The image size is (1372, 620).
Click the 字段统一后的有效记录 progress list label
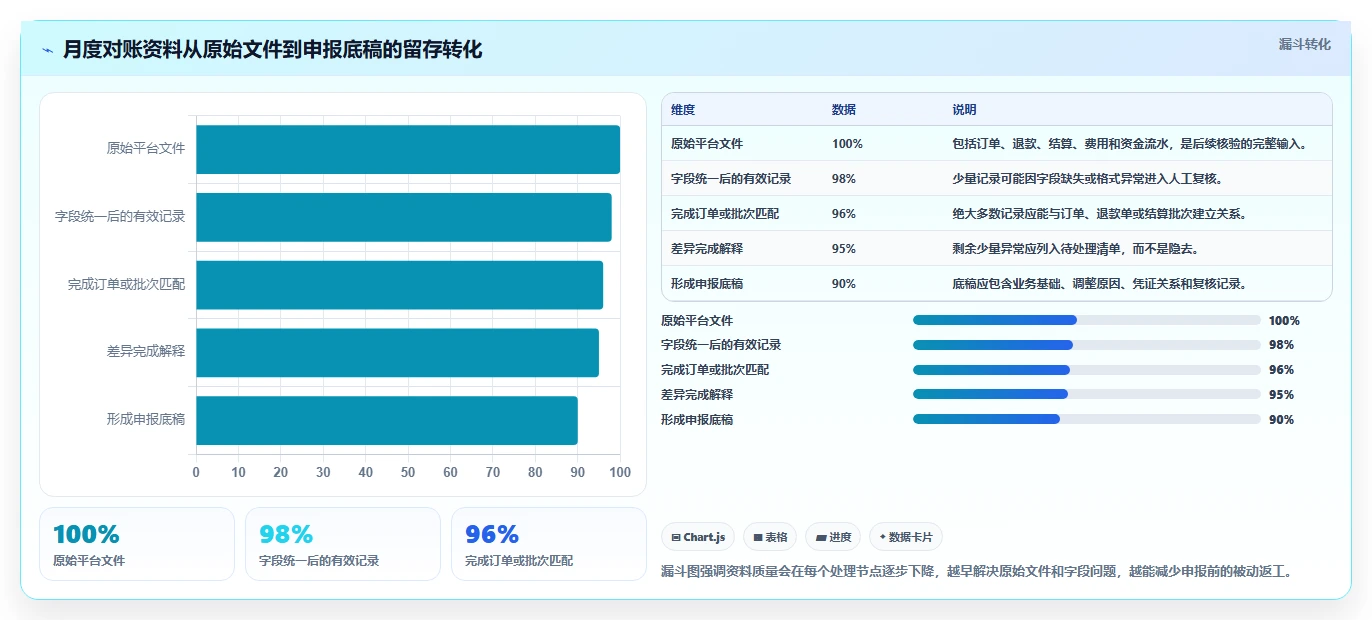(721, 345)
